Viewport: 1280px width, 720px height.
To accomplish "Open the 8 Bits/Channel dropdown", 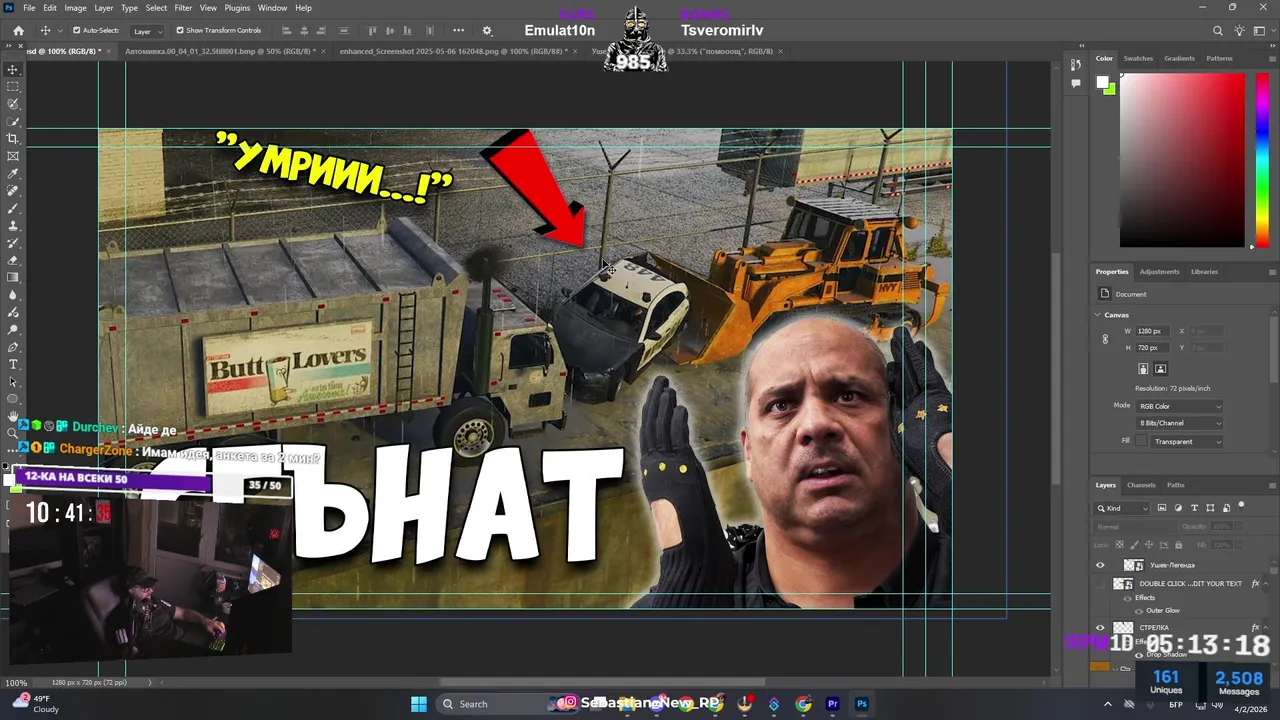I will coord(1180,423).
